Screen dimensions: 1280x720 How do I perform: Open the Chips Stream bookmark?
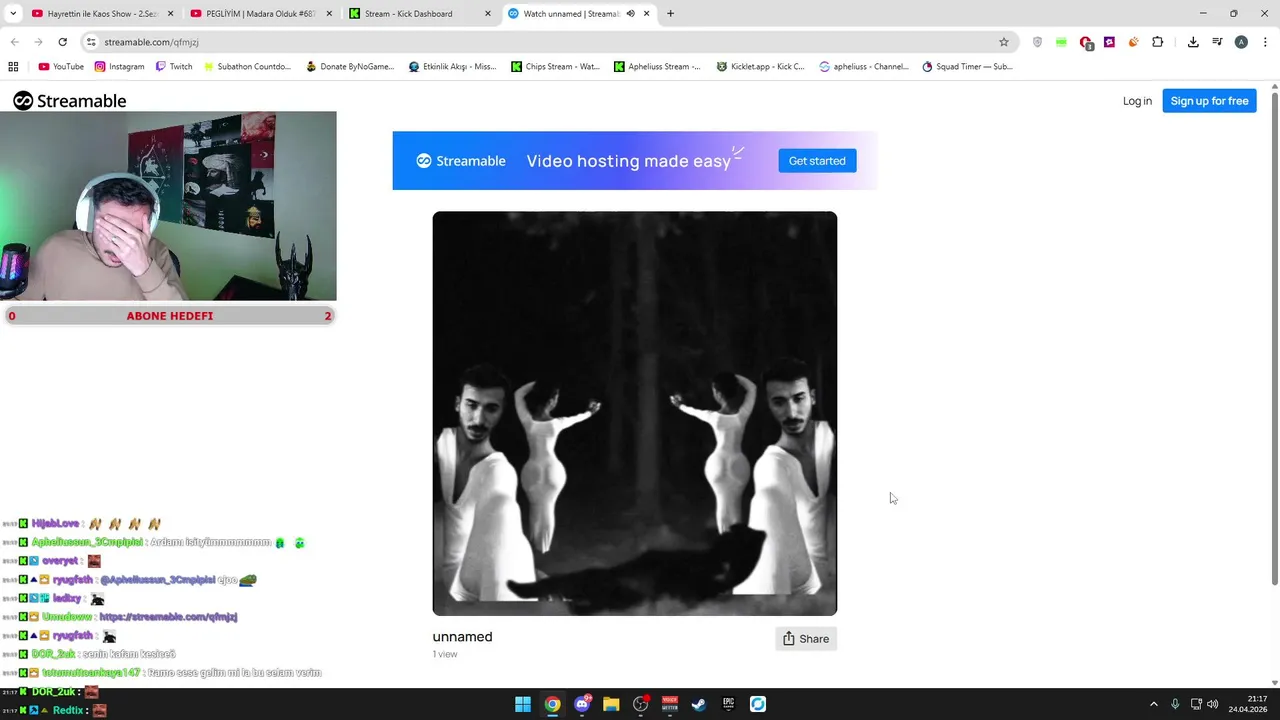coord(555,67)
